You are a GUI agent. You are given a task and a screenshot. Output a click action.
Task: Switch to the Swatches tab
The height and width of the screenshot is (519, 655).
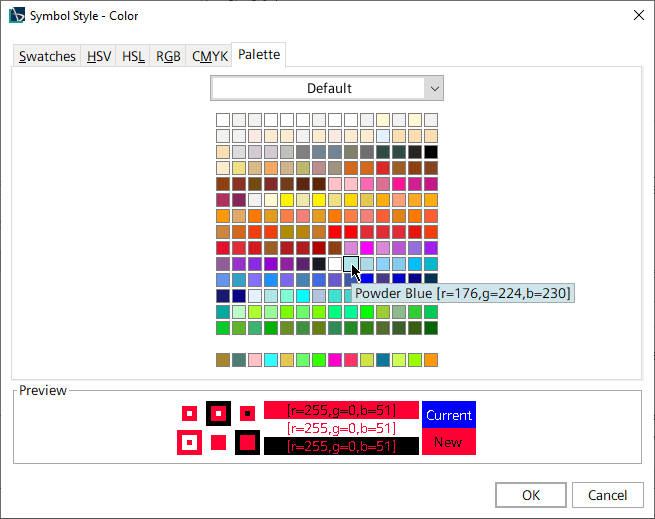point(47,56)
